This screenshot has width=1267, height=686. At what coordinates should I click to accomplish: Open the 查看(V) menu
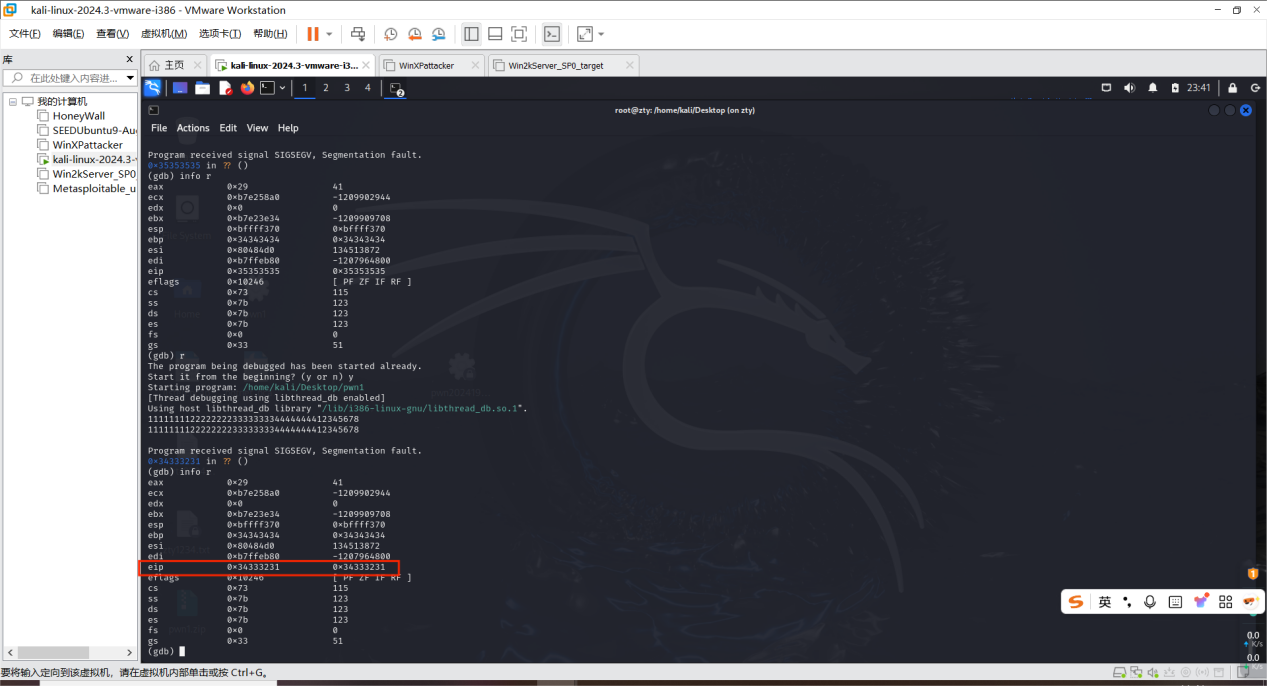113,34
